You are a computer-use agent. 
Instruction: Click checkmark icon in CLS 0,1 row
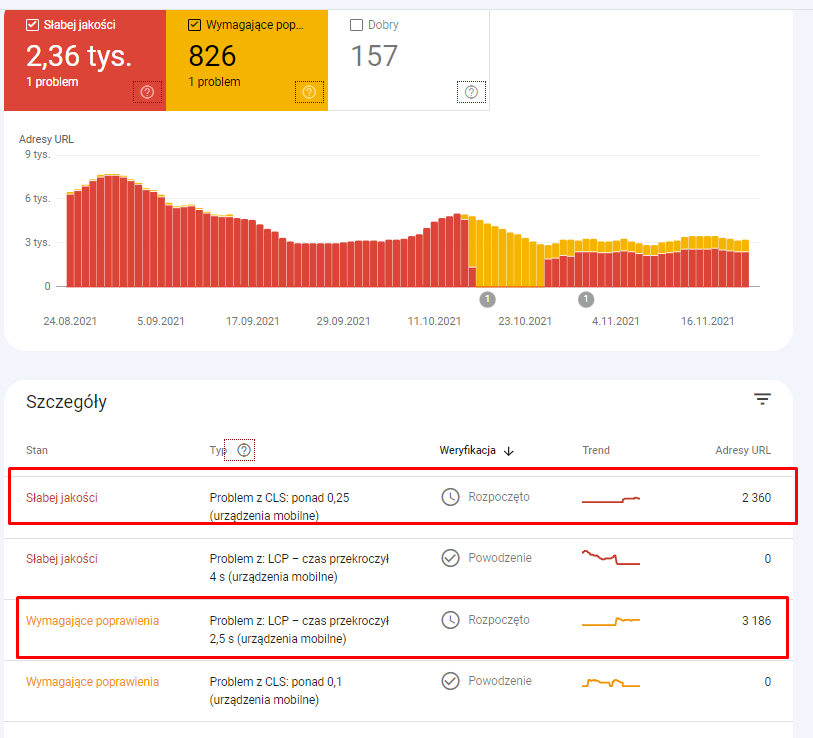click(451, 681)
